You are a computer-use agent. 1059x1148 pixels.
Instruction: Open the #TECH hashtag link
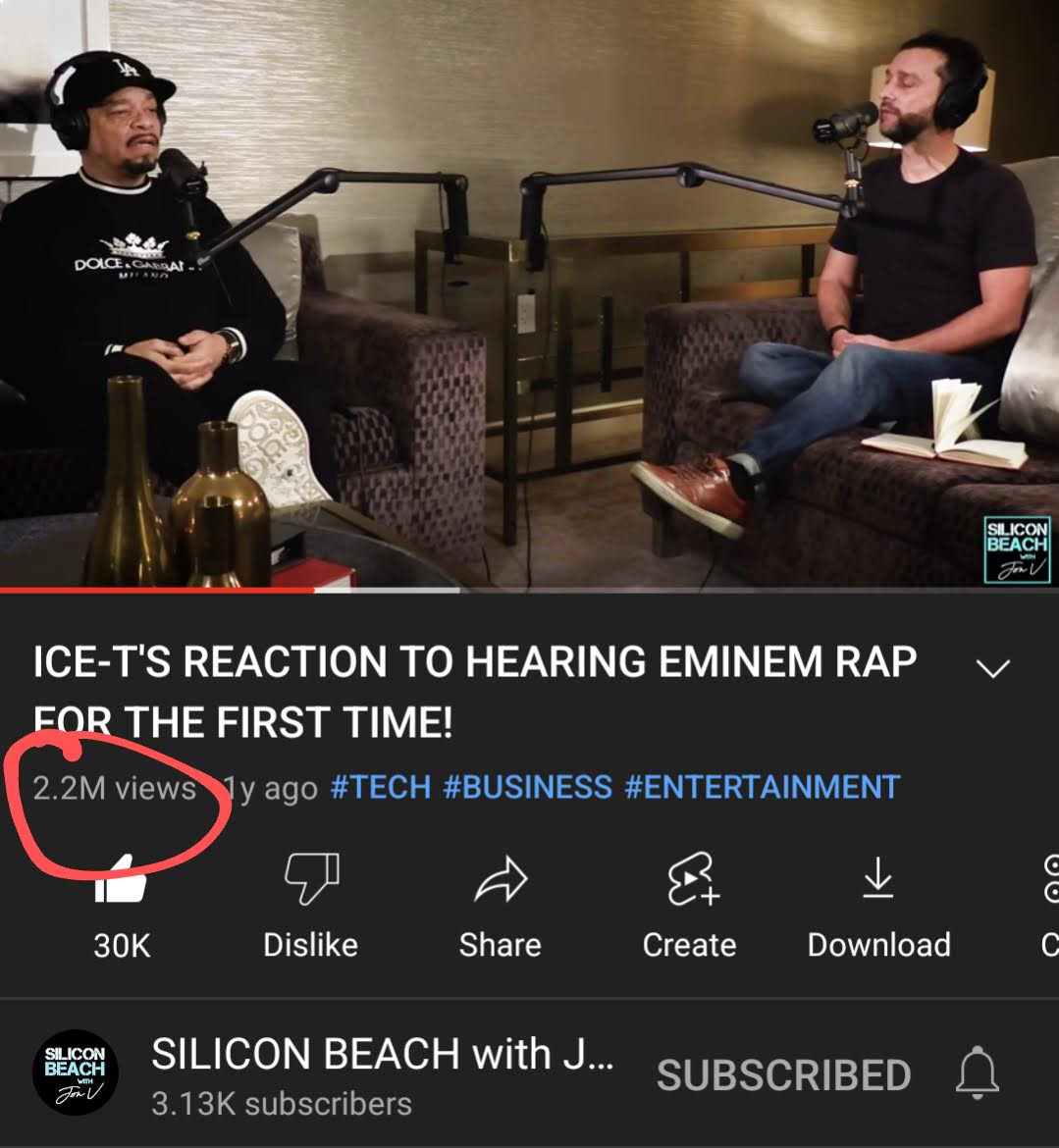click(380, 788)
